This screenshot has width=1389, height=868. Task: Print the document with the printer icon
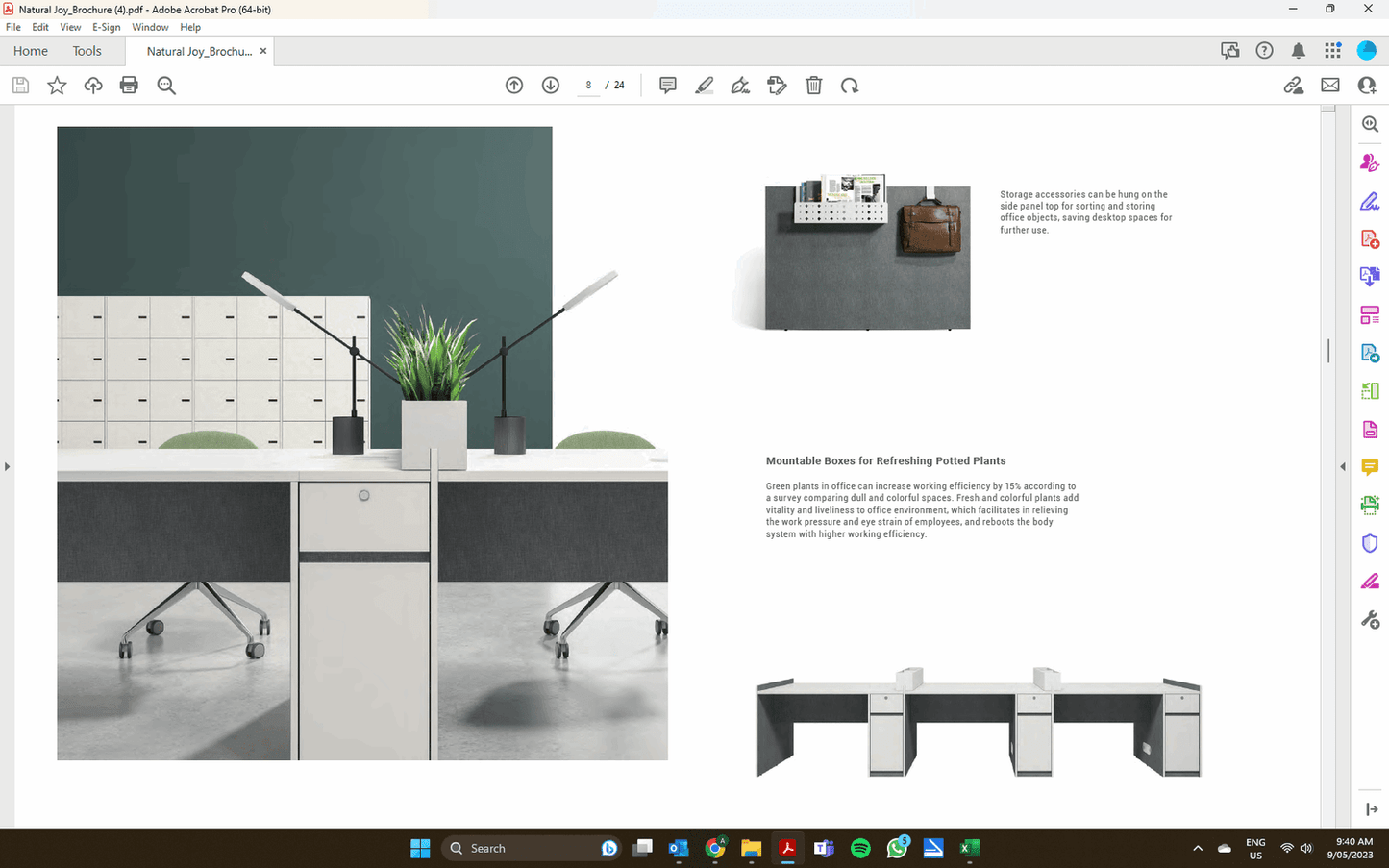129,86
